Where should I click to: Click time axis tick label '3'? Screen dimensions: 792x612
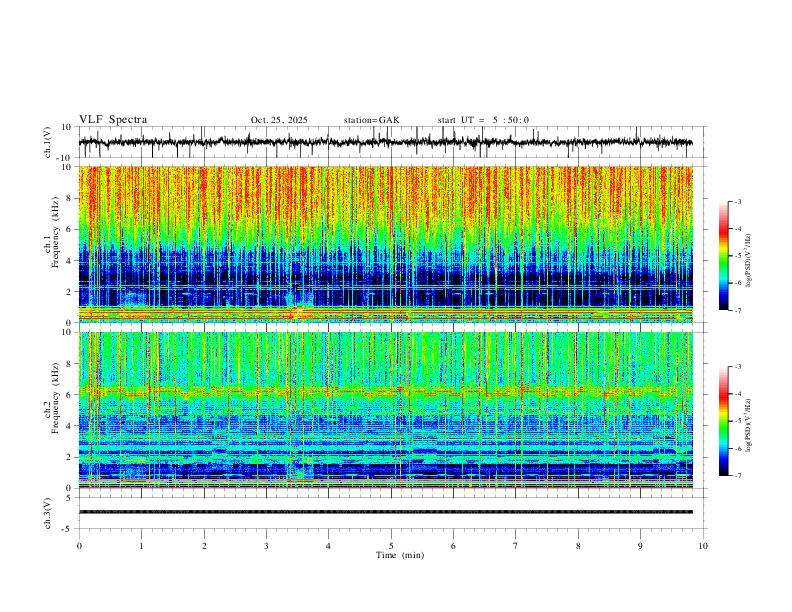266,546
